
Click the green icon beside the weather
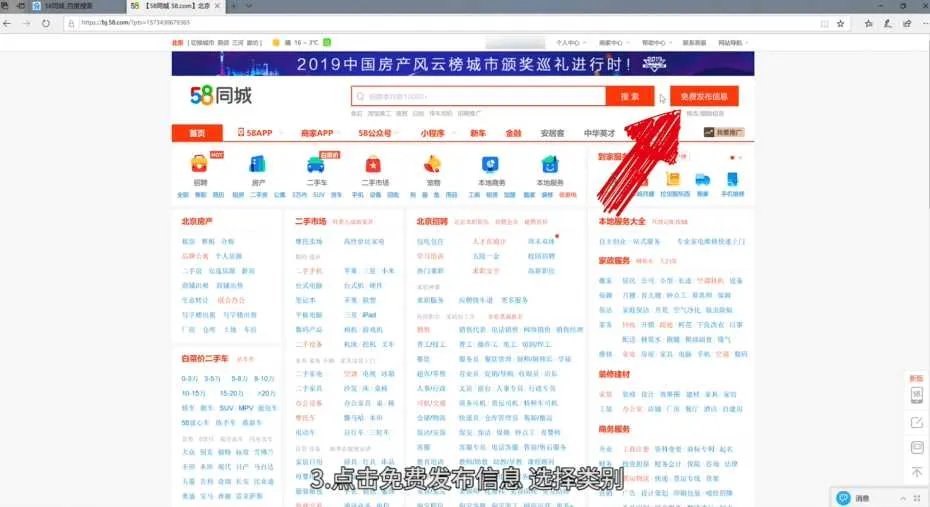[x=327, y=42]
